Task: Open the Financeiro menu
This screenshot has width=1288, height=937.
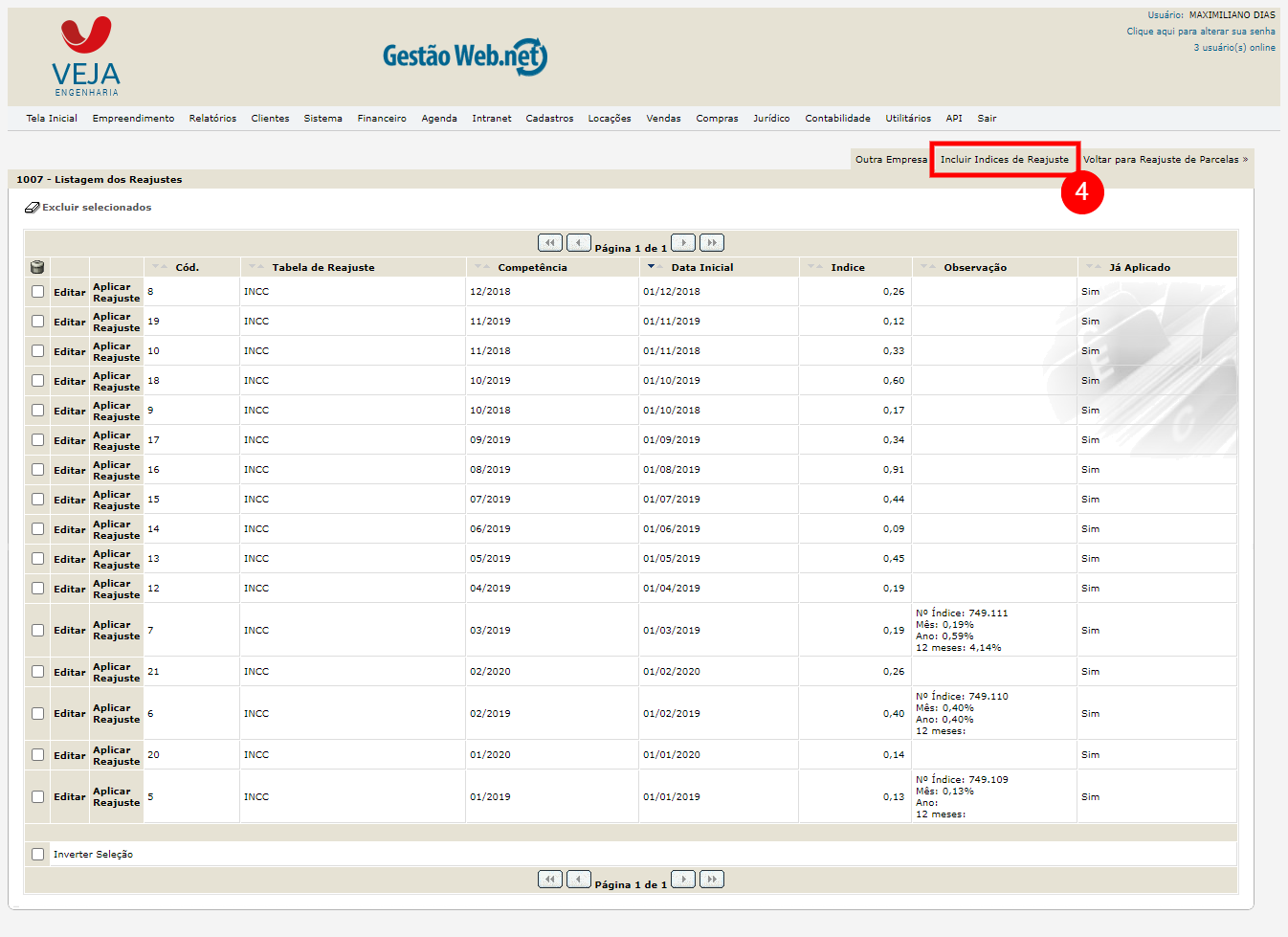Action: [x=382, y=119]
